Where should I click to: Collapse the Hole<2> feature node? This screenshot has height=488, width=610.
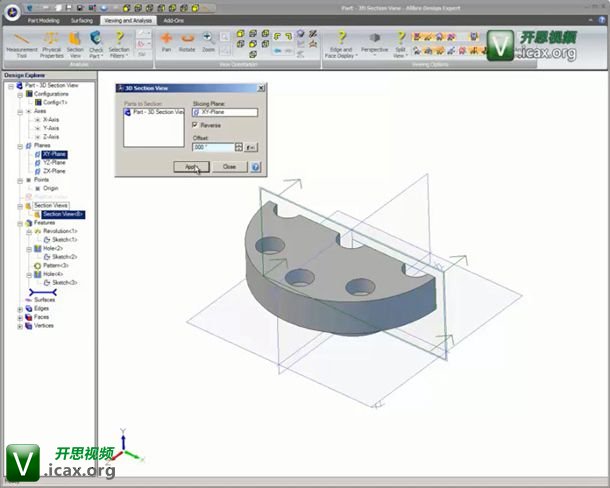pyautogui.click(x=29, y=249)
